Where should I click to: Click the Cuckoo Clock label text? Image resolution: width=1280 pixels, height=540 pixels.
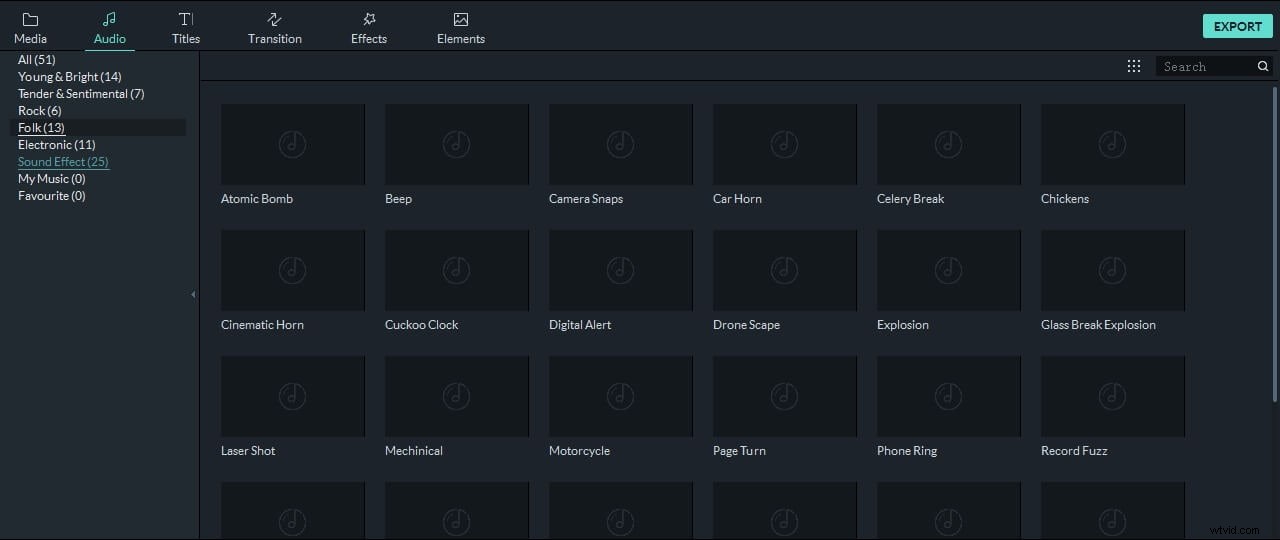422,325
